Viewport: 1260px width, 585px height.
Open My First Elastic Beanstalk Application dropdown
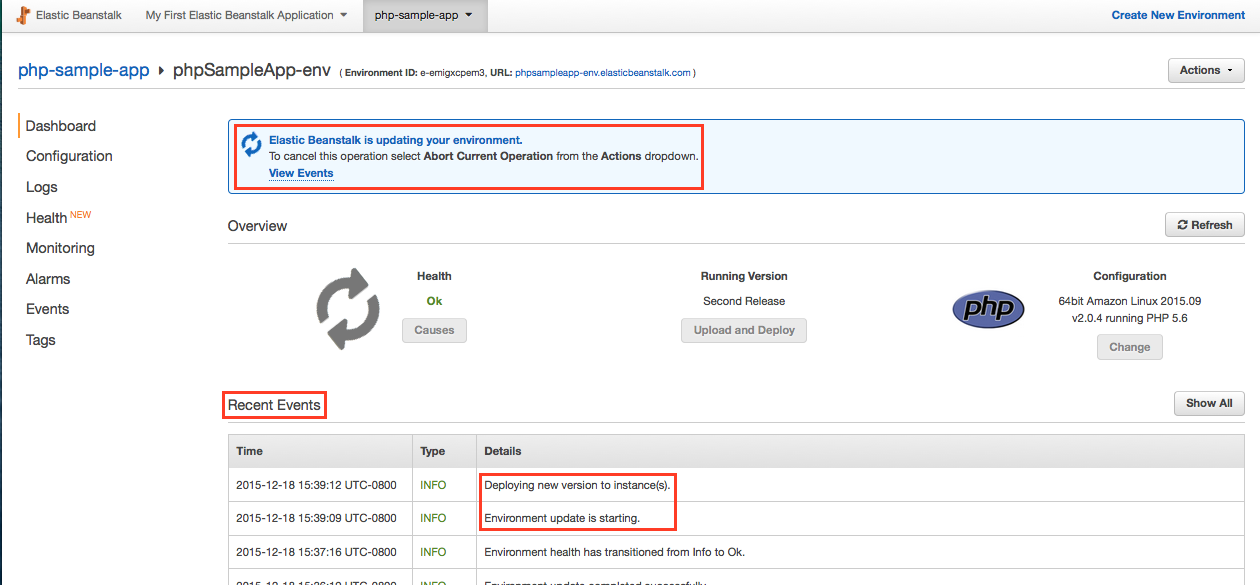tap(246, 15)
